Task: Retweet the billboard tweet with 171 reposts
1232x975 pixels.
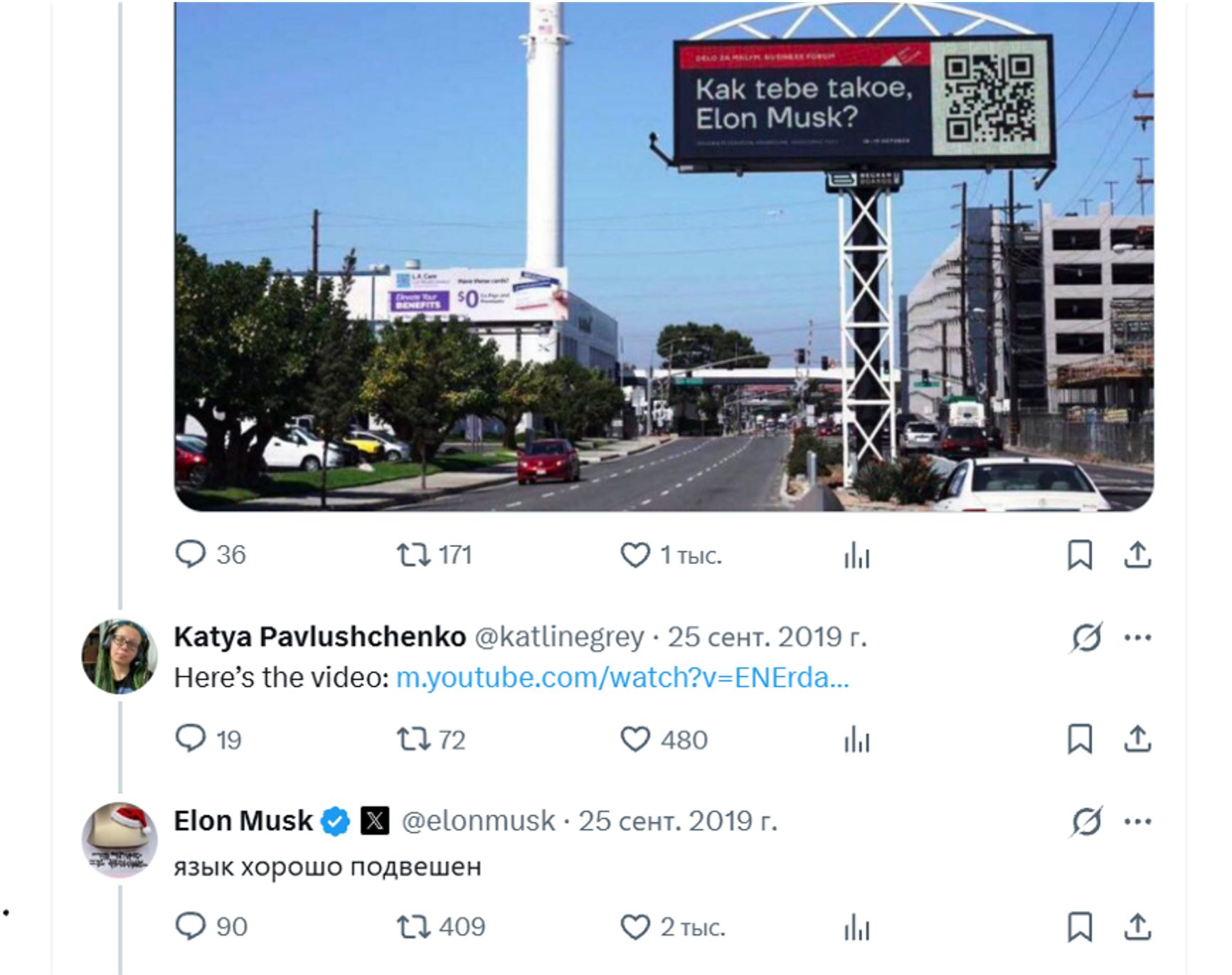Action: pos(434,555)
